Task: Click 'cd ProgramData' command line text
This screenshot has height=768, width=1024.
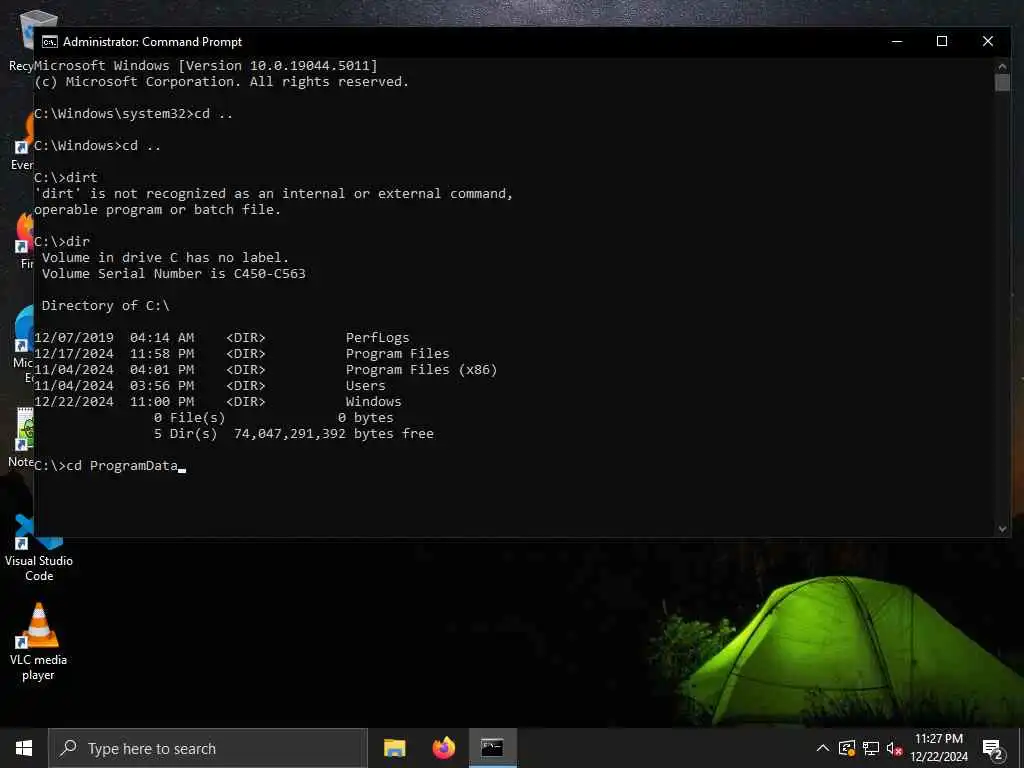Action: click(x=122, y=466)
